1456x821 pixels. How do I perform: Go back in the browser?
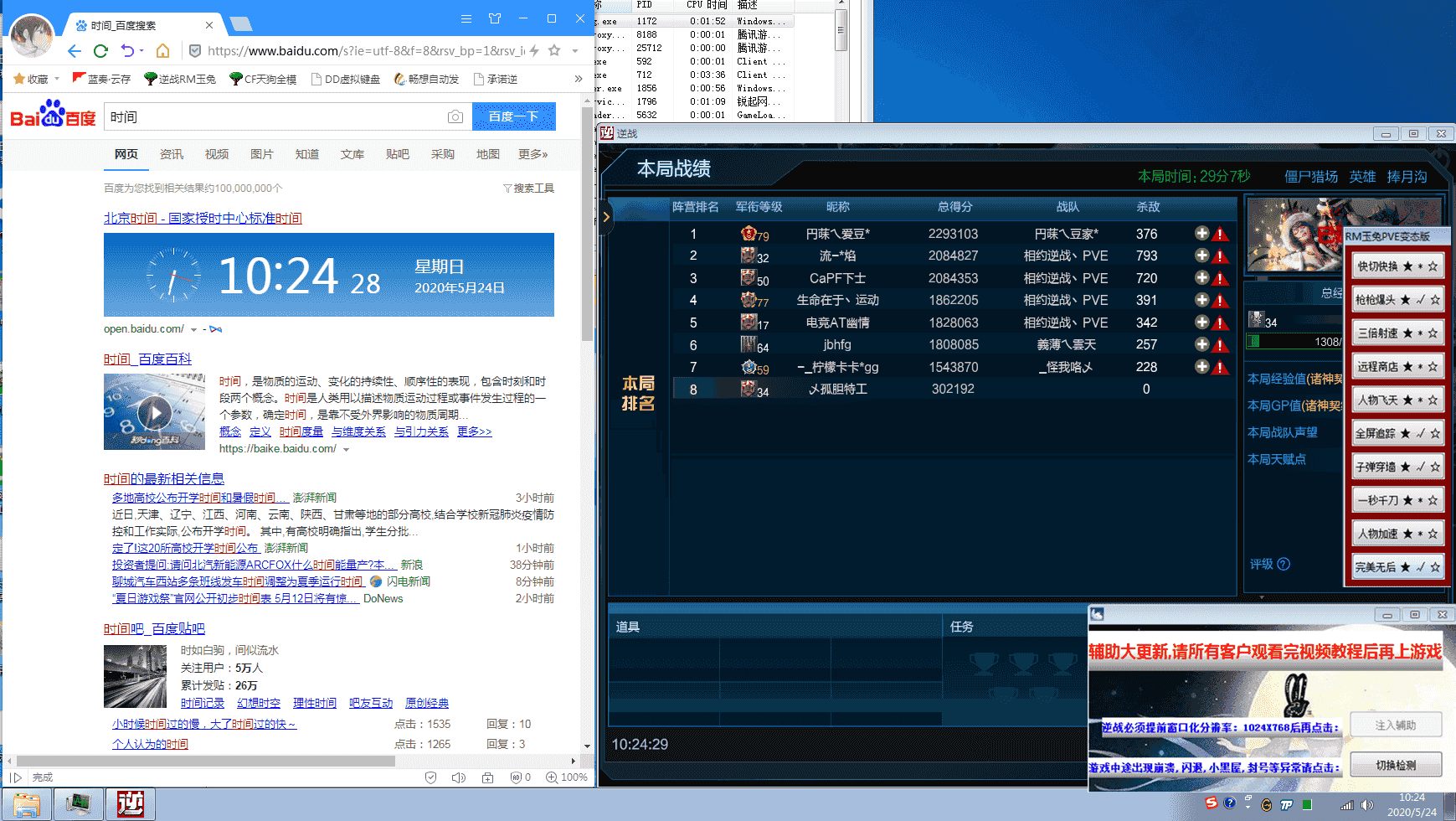(x=75, y=51)
